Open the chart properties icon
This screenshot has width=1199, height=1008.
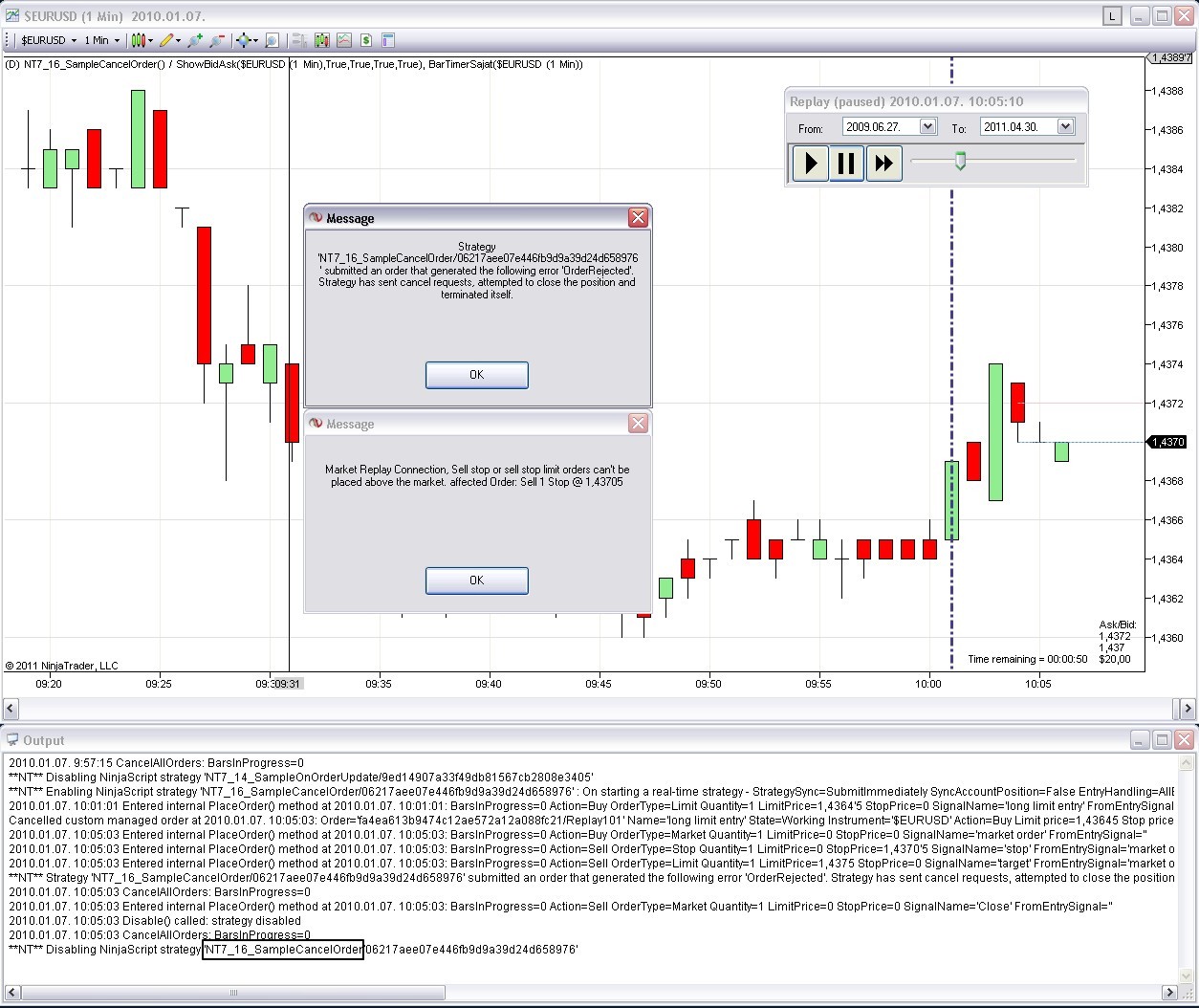(x=387, y=40)
